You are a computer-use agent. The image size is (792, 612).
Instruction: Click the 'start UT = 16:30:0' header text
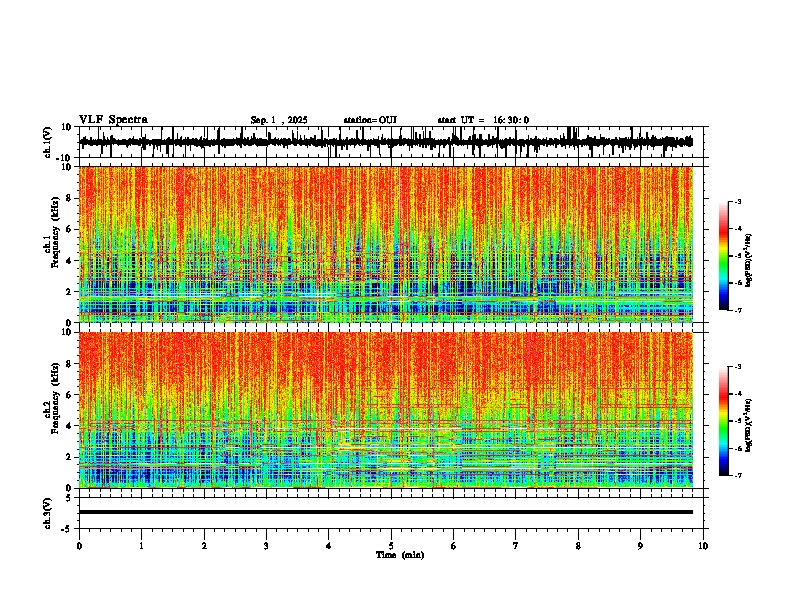(x=483, y=120)
